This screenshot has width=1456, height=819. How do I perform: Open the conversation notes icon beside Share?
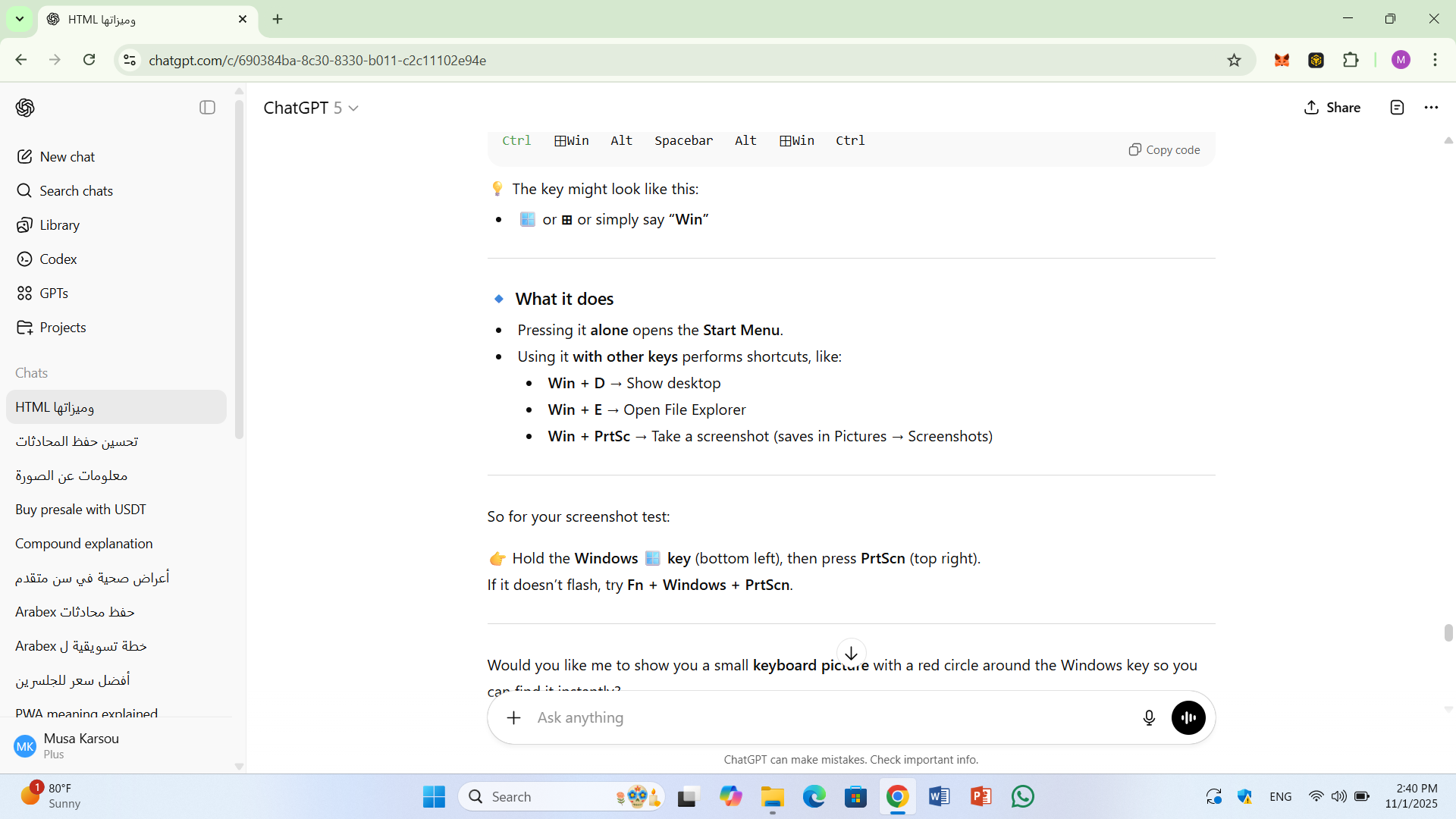pyautogui.click(x=1397, y=108)
